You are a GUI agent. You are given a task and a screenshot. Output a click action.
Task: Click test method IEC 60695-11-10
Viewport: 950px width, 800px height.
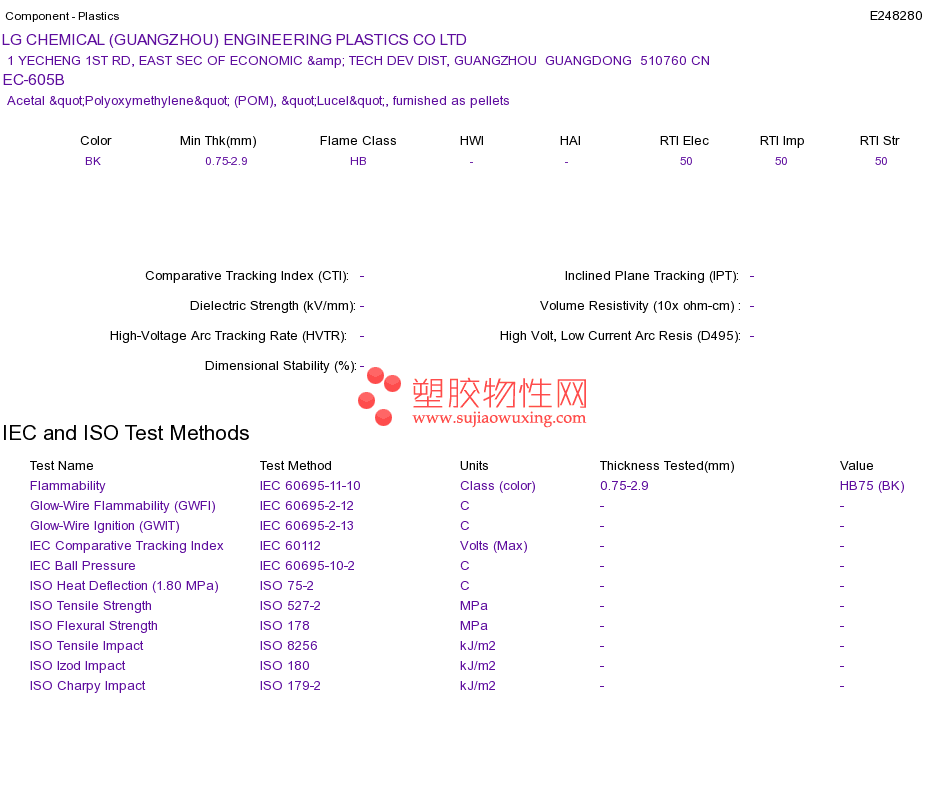pos(310,485)
